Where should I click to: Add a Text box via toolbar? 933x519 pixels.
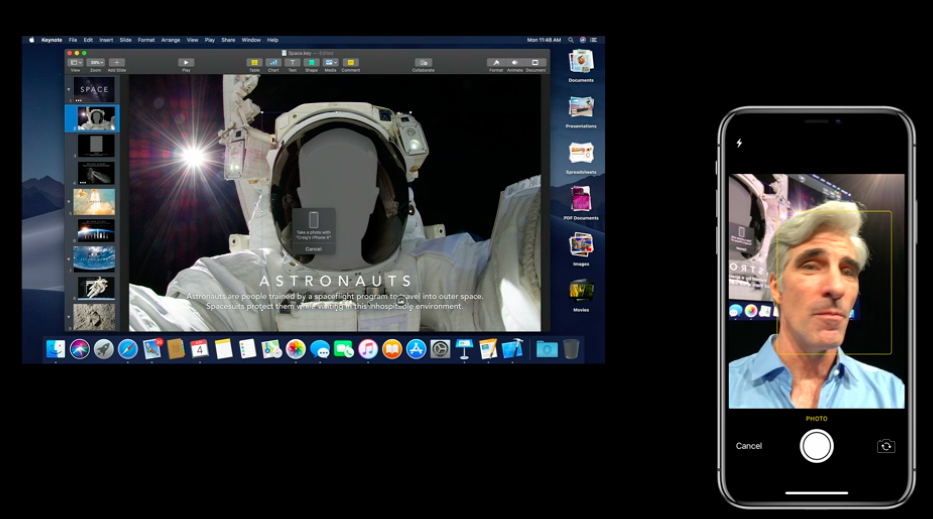click(292, 62)
